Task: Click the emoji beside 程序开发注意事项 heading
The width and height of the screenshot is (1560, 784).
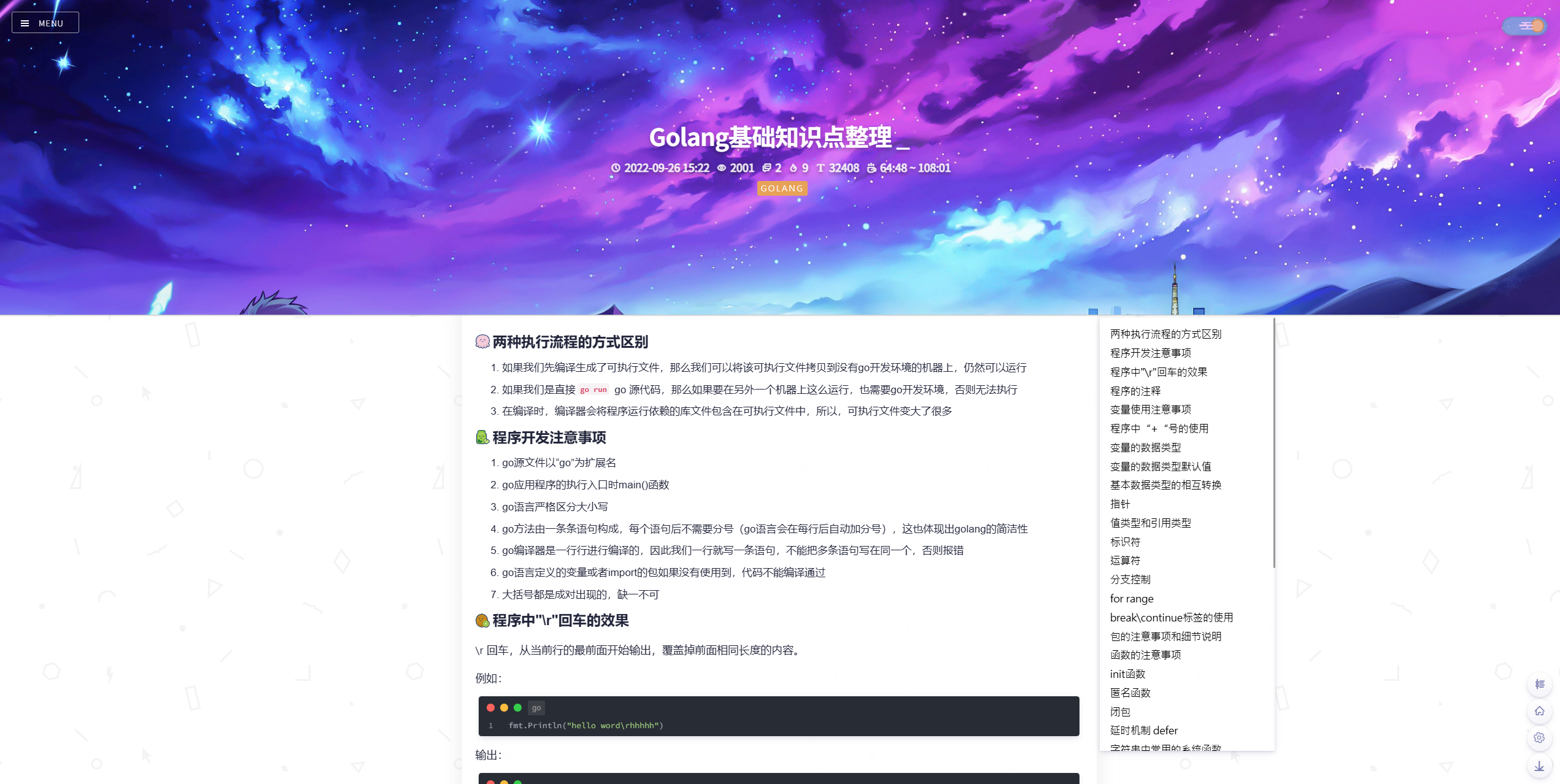Action: [482, 437]
